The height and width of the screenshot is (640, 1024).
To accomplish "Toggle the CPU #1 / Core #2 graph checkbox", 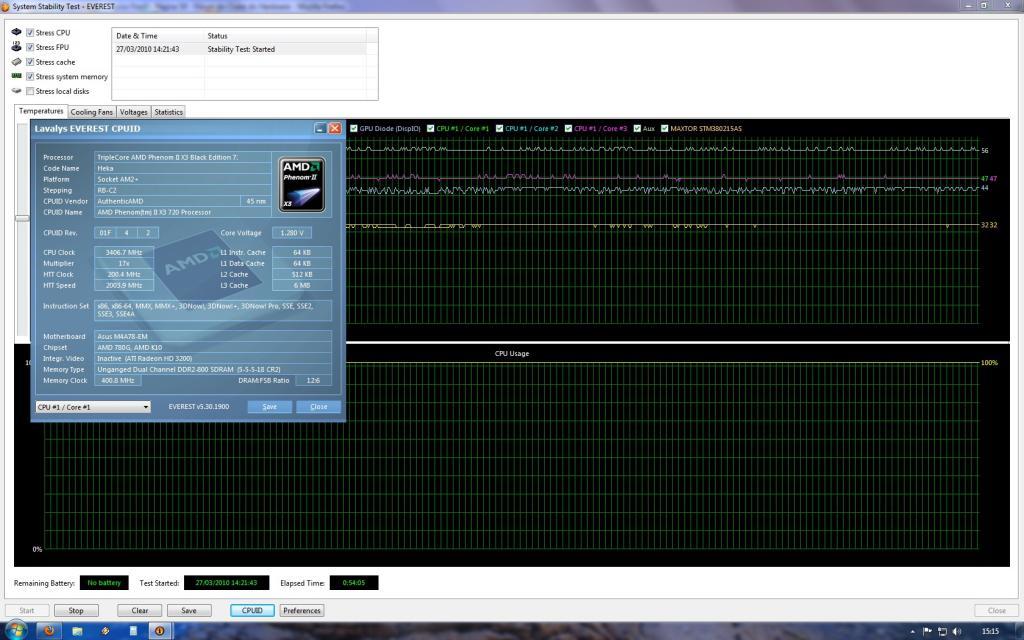I will 500,128.
